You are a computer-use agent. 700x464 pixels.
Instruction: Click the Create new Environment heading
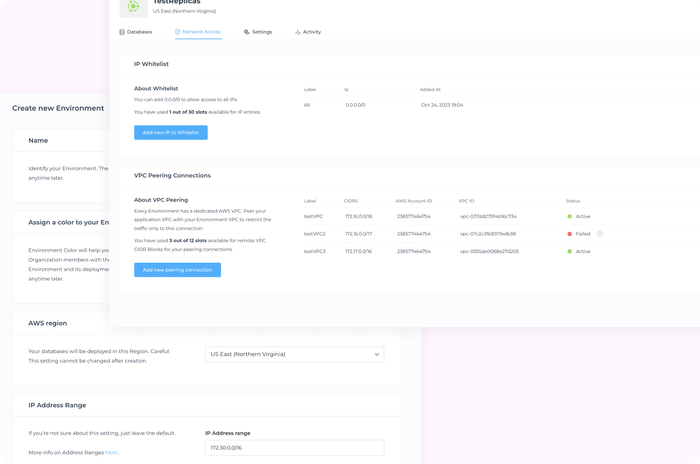[x=58, y=108]
